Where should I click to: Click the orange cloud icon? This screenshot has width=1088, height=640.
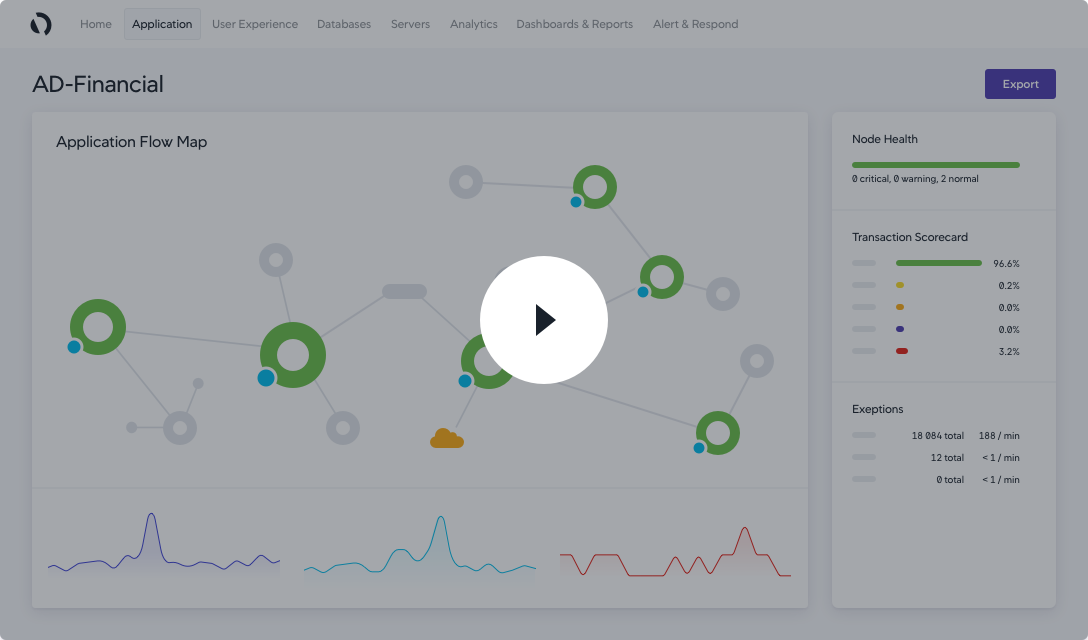click(446, 439)
